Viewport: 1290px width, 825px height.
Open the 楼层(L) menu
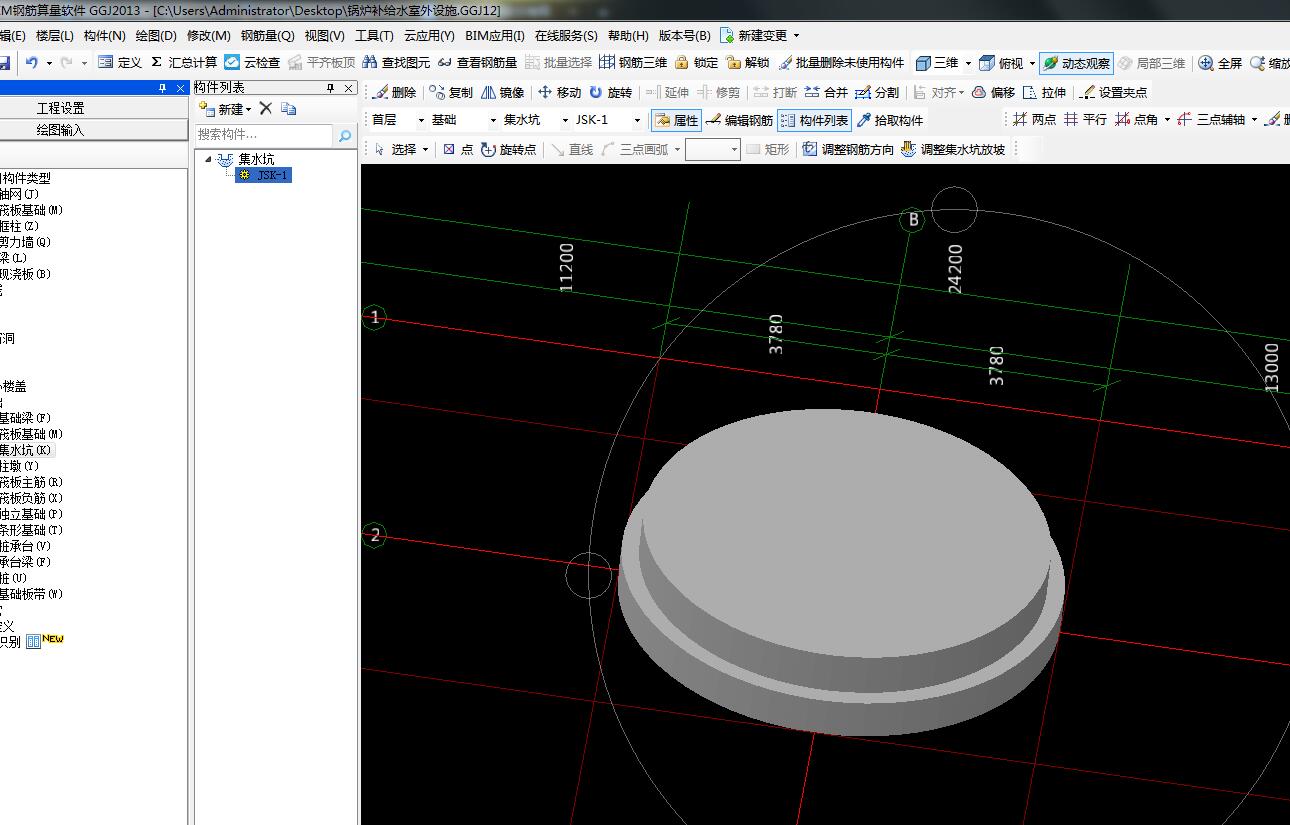click(55, 35)
